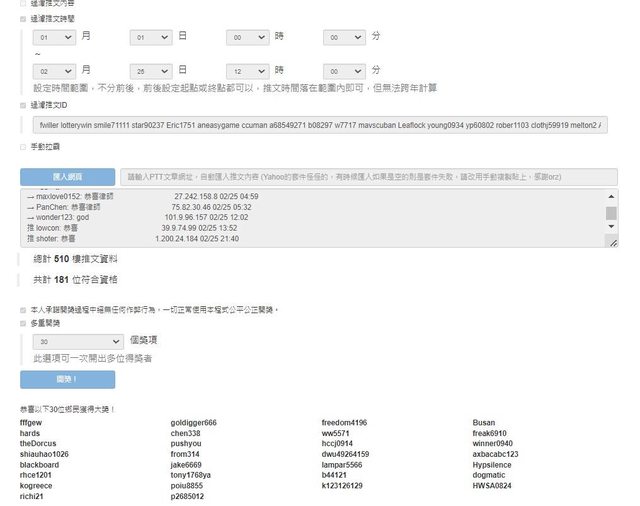The image size is (640, 506).
Task: Open the end month dropdown
Action: click(x=54, y=72)
